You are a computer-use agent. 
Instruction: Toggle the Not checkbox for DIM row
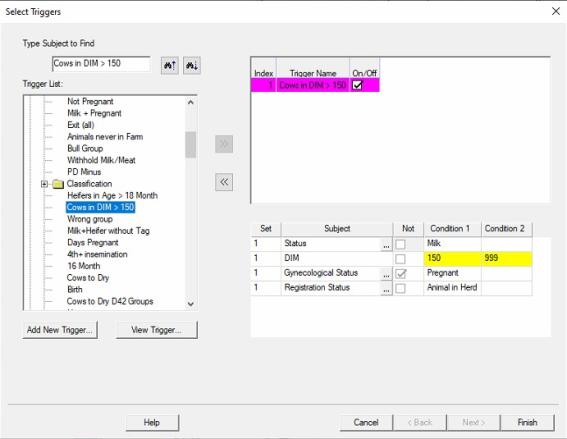click(400, 259)
